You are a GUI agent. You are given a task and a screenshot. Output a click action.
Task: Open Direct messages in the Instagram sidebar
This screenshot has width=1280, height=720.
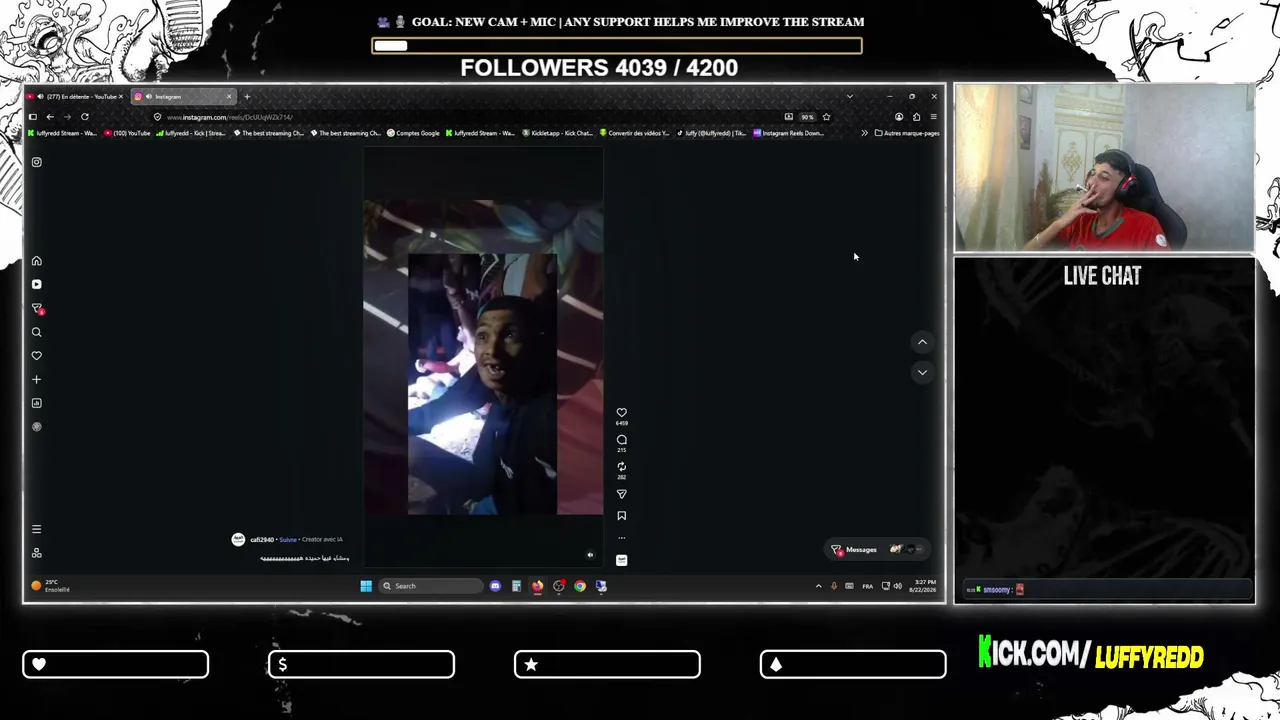click(37, 308)
